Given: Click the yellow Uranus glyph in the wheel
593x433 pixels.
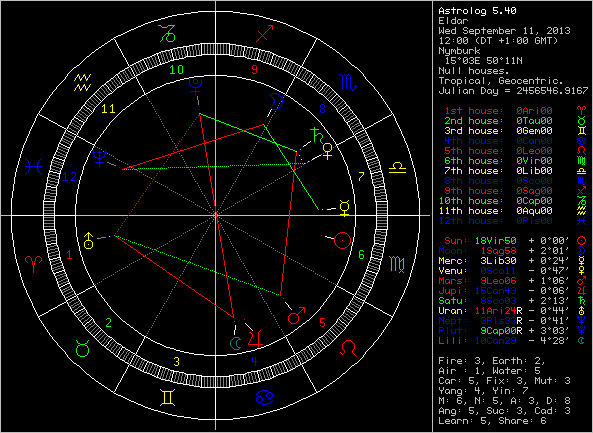Looking at the screenshot, I should pos(88,240).
